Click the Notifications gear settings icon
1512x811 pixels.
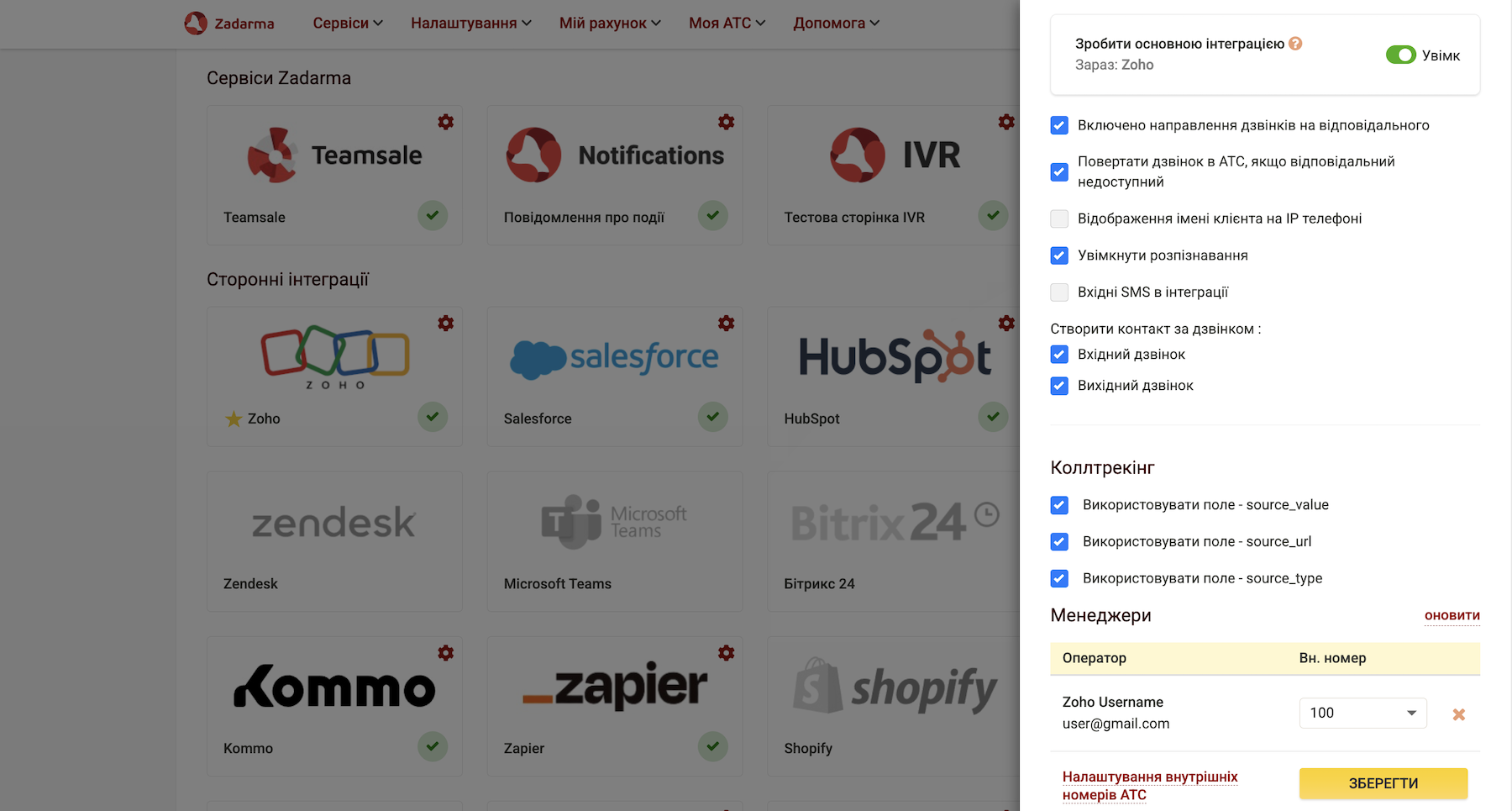727,122
